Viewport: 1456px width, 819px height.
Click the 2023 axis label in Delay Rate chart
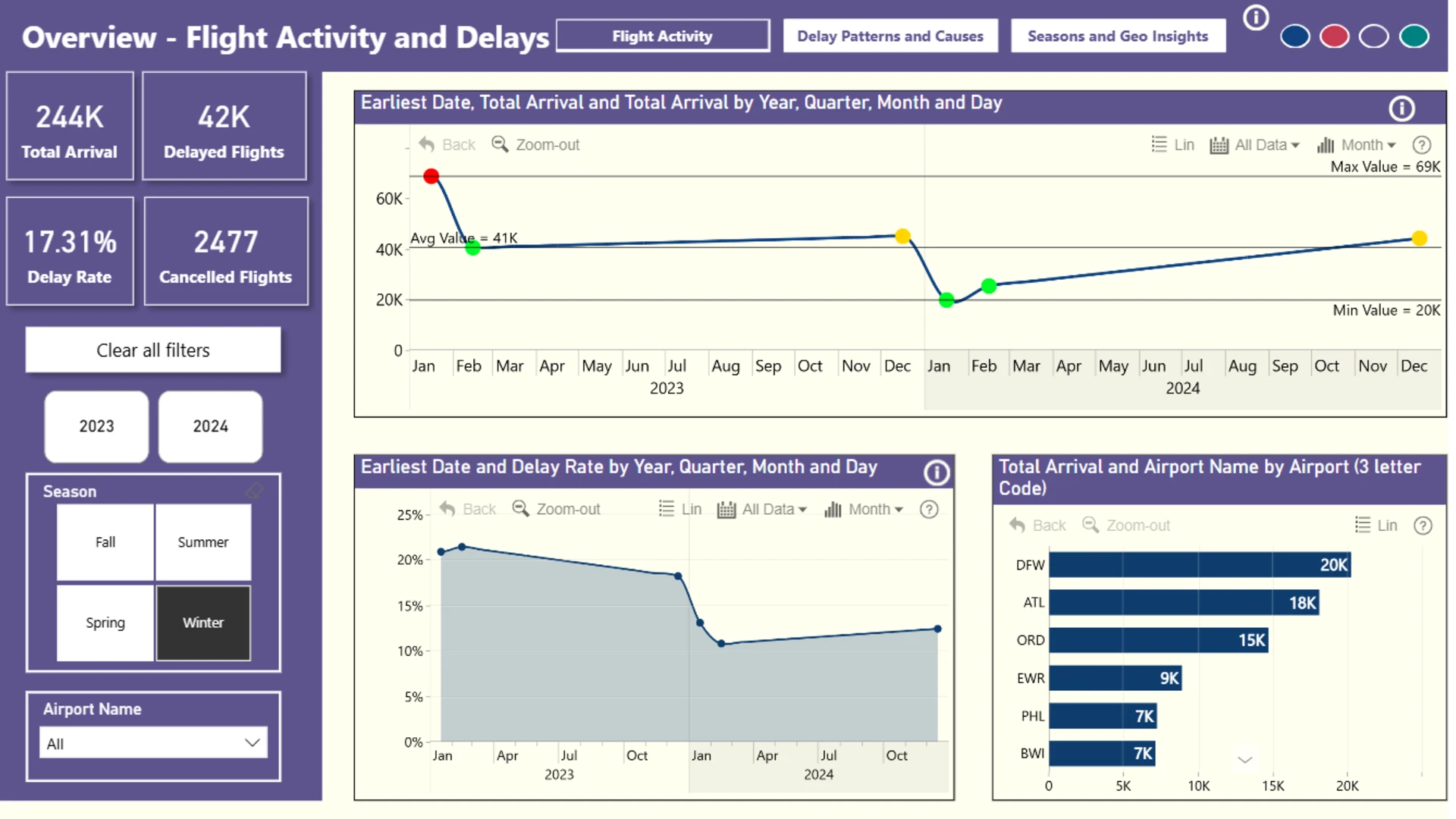point(559,774)
